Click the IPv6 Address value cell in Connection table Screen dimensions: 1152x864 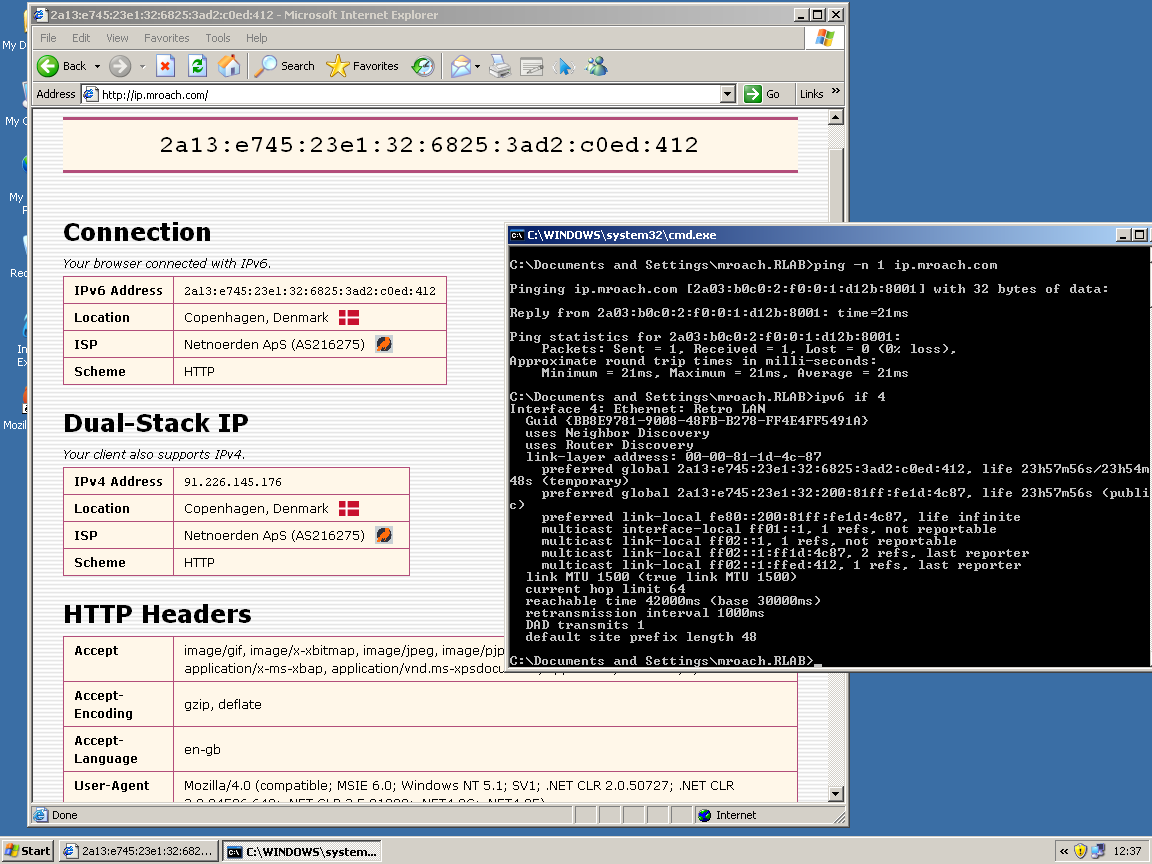(310, 290)
